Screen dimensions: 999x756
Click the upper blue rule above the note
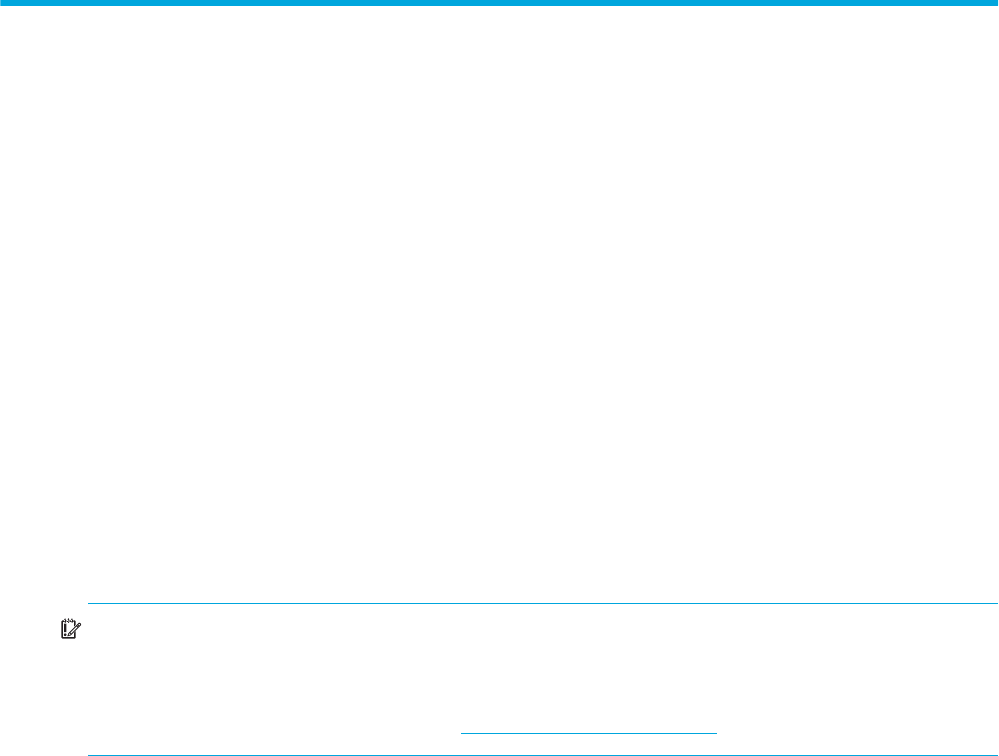pyautogui.click(x=543, y=603)
